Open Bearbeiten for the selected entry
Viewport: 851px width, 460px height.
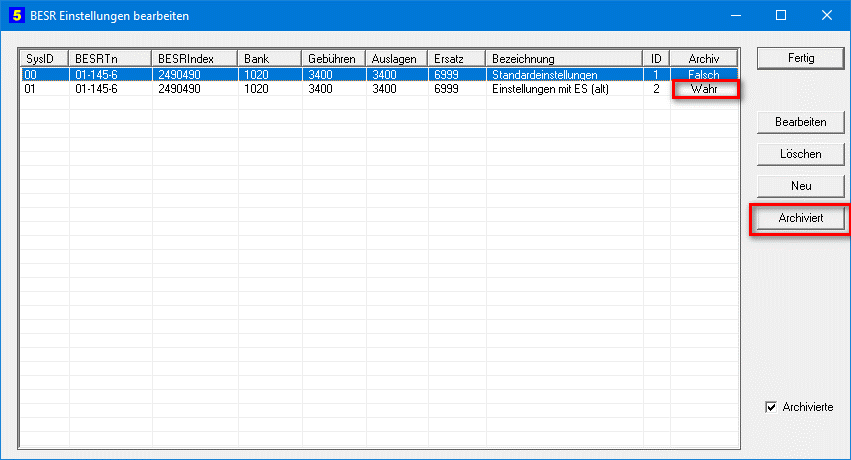[x=801, y=122]
